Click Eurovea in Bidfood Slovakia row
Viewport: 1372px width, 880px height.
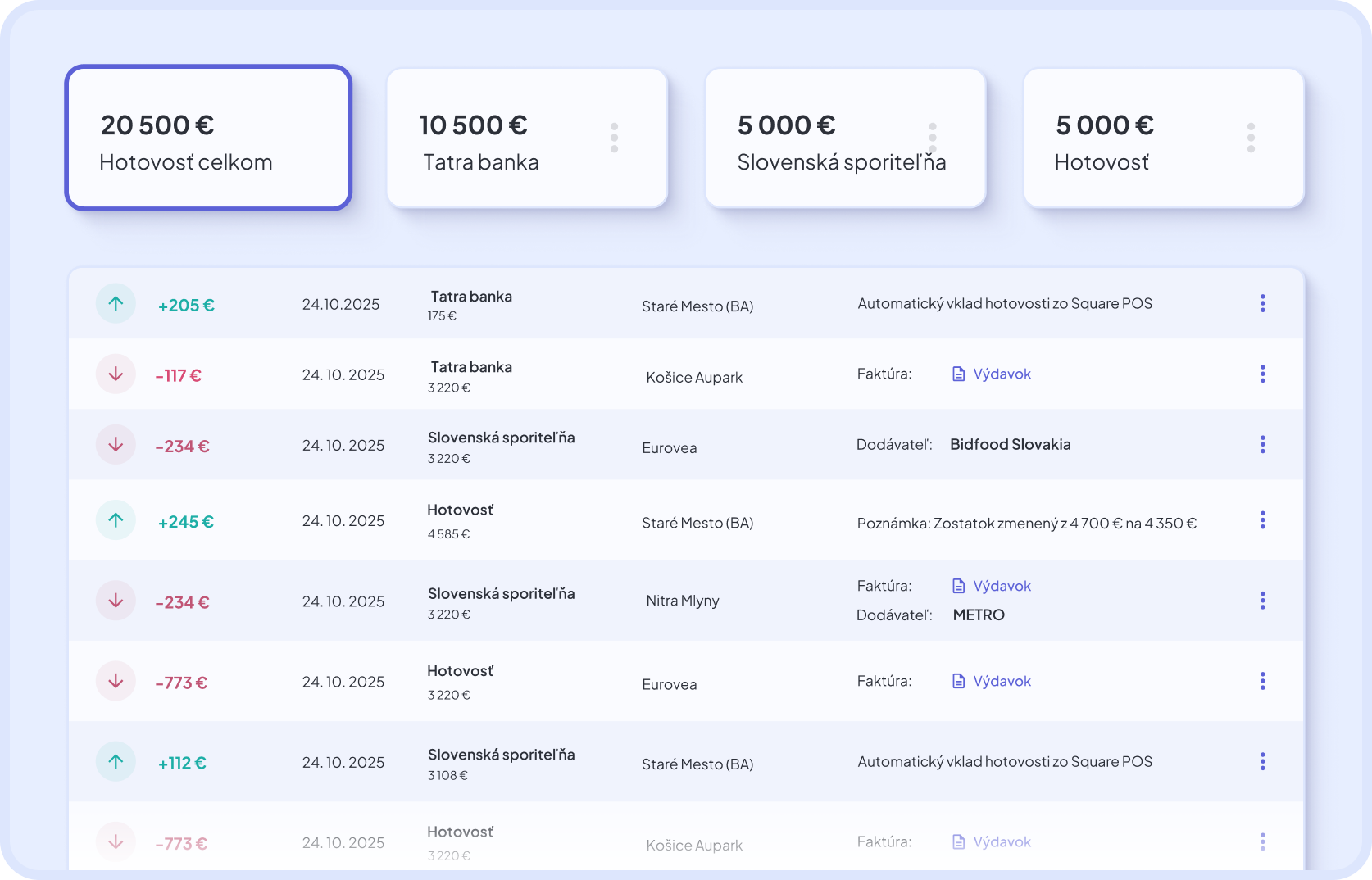coord(670,448)
